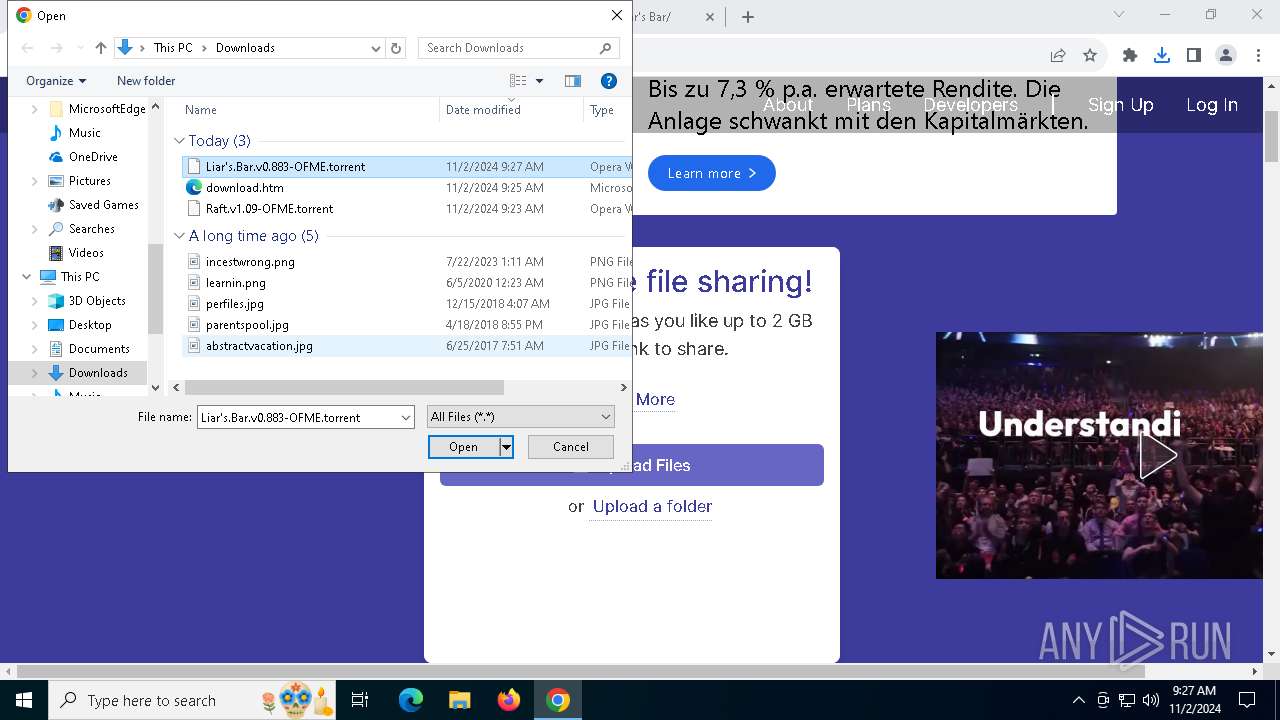The width and height of the screenshot is (1280, 720).
Task: Select Liar's.Bar.v0.883-OFME.torrent file
Action: coord(285,167)
